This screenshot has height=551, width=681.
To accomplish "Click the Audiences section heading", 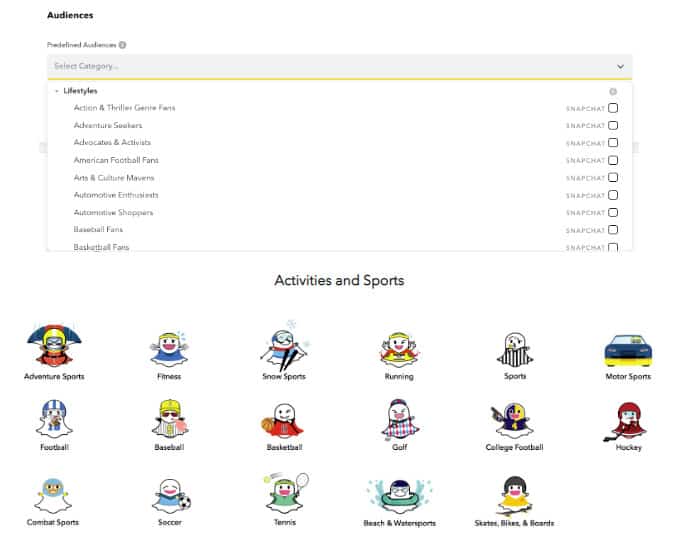I will pos(70,15).
